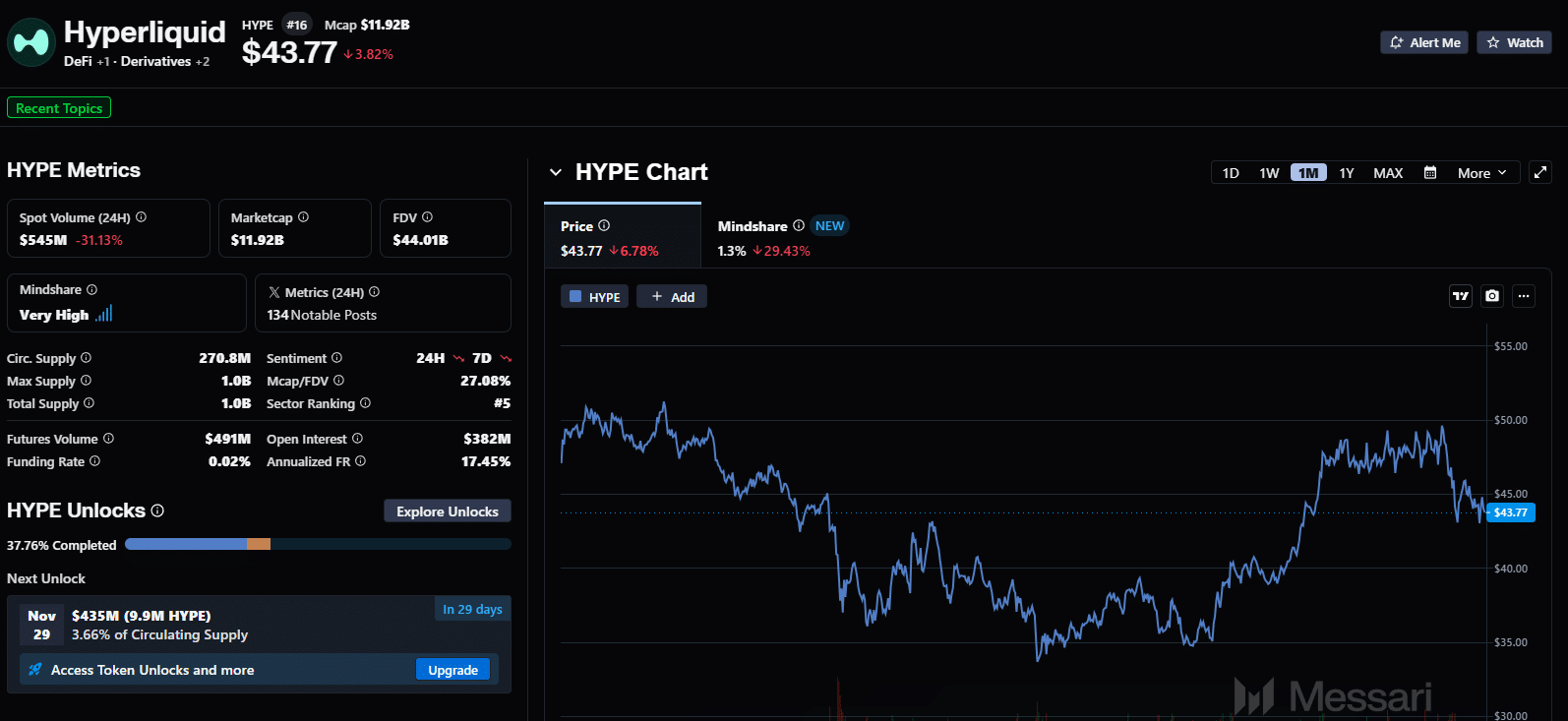Click the info icon beside Mindshare metric card
The image size is (1568, 721).
tap(91, 290)
